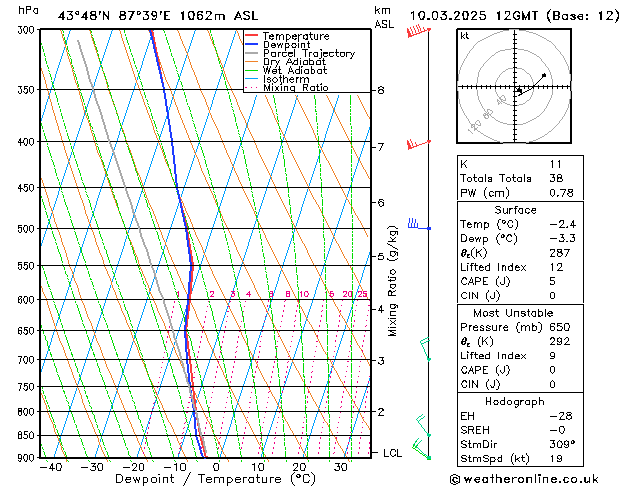The height and width of the screenshot is (486, 629).
Task: Click the Surface section heading
Action: 515,210
